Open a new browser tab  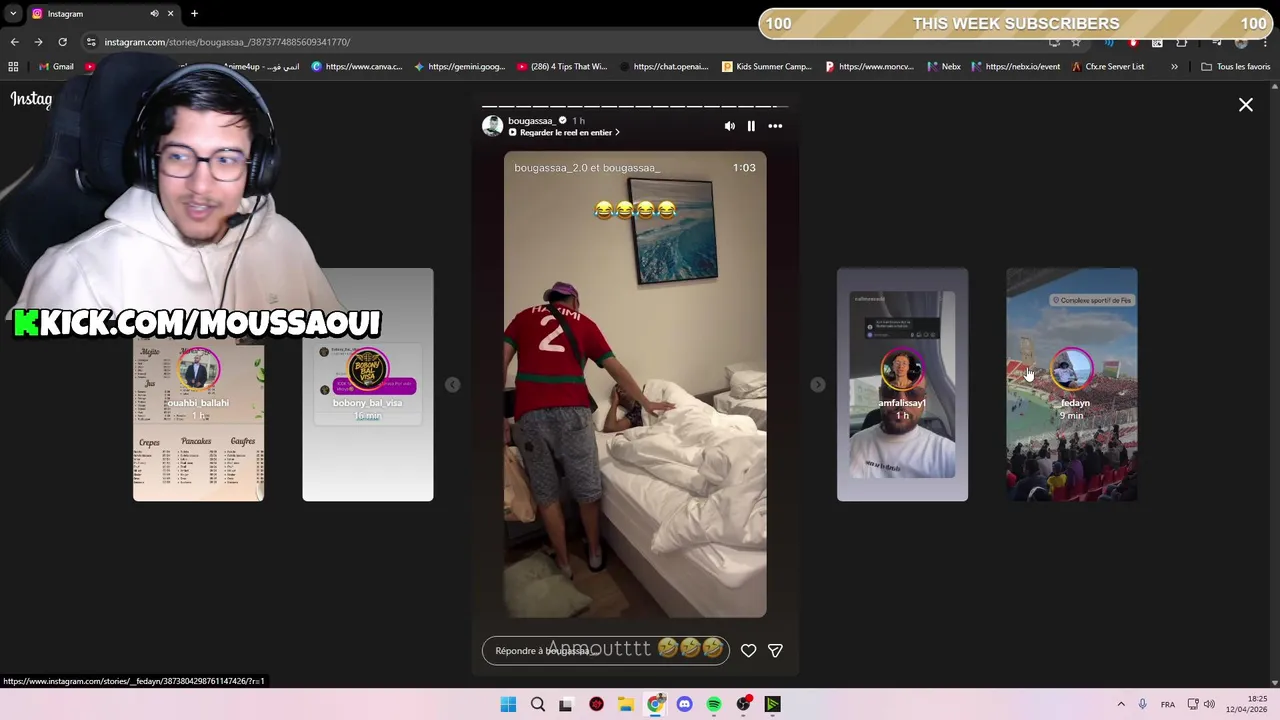tap(194, 14)
